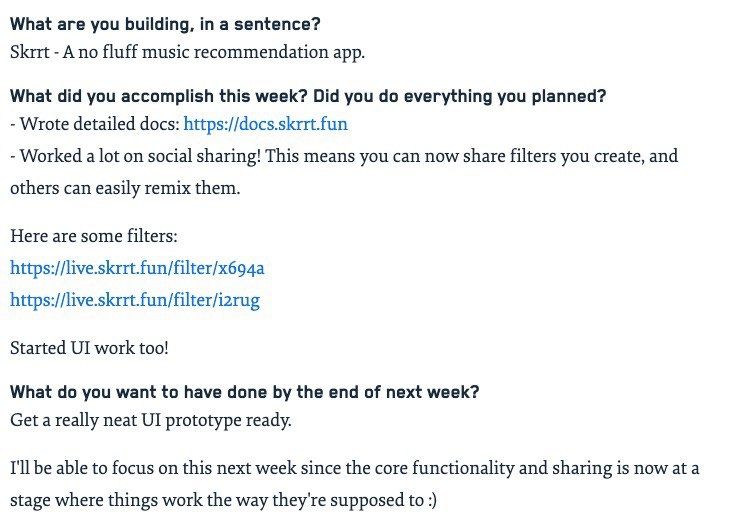Click the heading about the end of next week

point(244,393)
